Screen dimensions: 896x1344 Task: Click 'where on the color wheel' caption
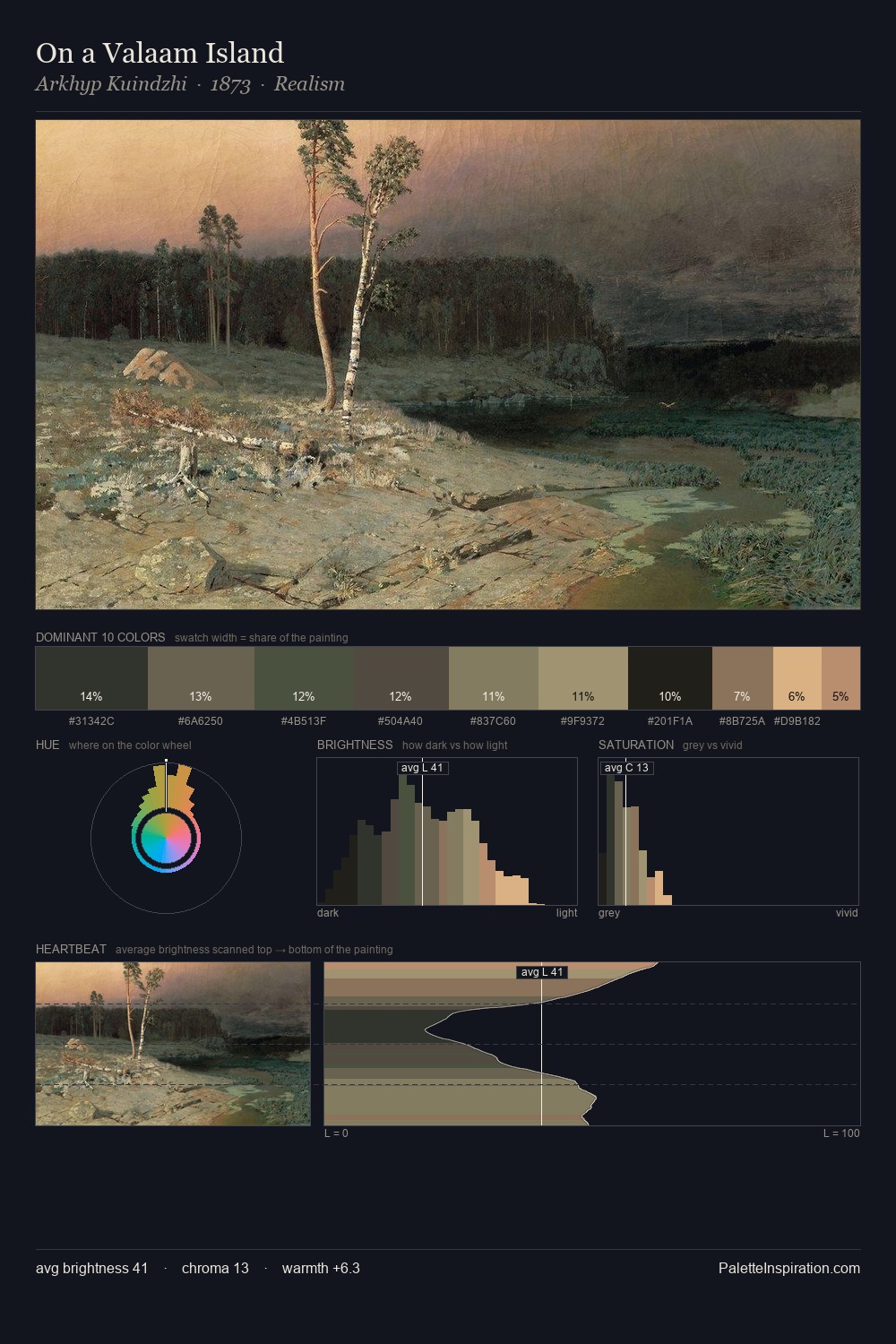coord(130,745)
